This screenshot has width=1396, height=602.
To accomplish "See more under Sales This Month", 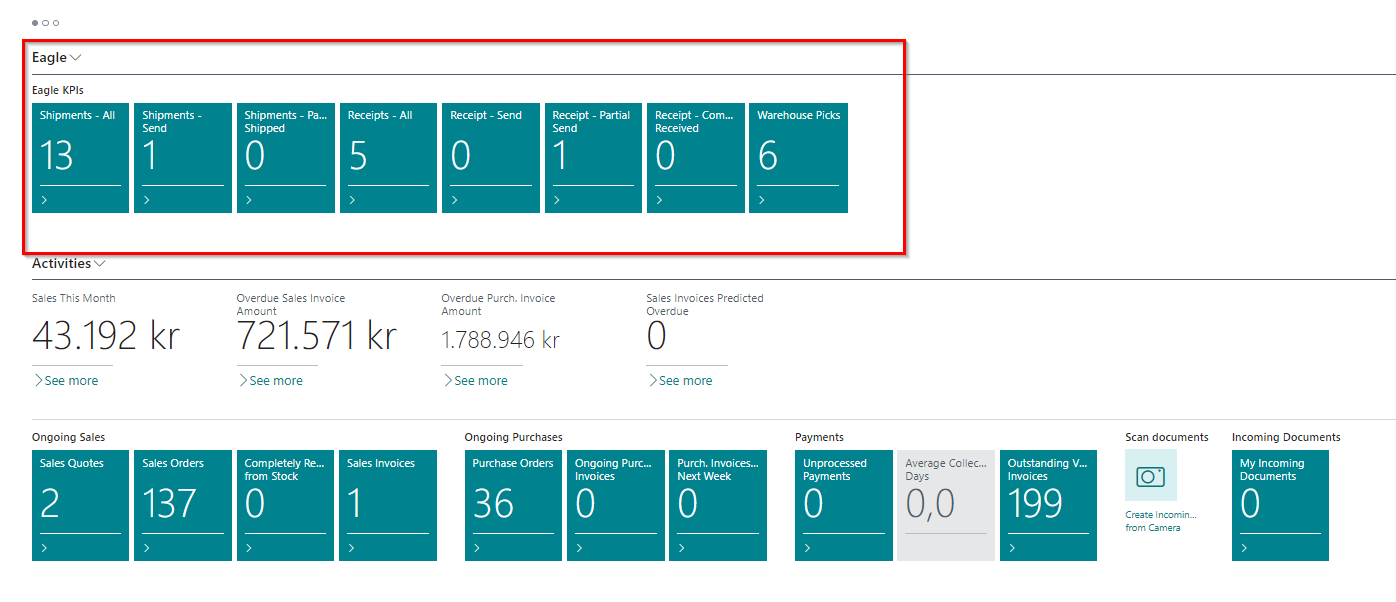I will click(66, 381).
